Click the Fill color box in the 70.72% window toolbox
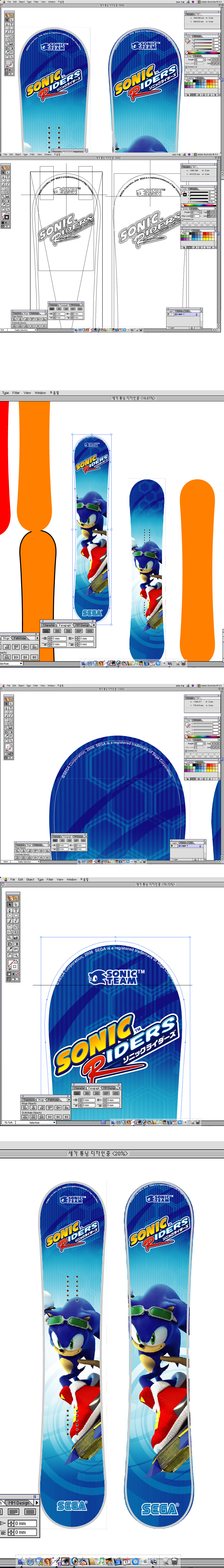Viewport: 224px width, 1568px height. click(x=10, y=962)
